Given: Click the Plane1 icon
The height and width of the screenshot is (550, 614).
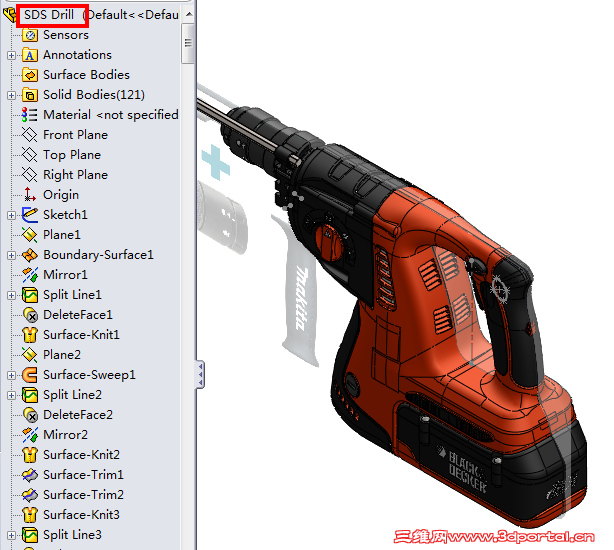Looking at the screenshot, I should point(30,235).
